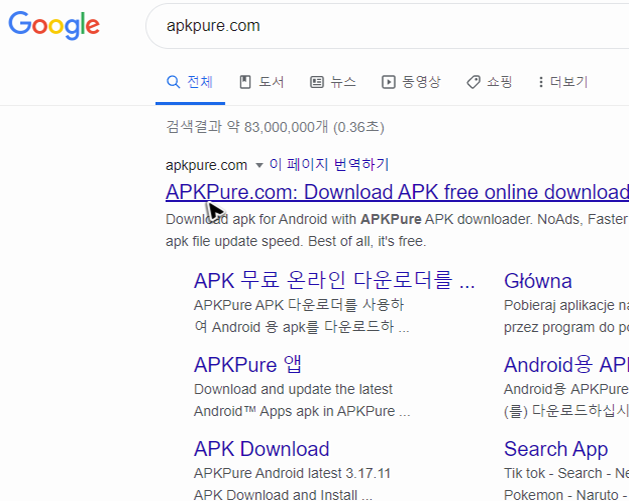Open the Google logo homepage link
Screen dimensions: 629x501
click(x=54, y=25)
